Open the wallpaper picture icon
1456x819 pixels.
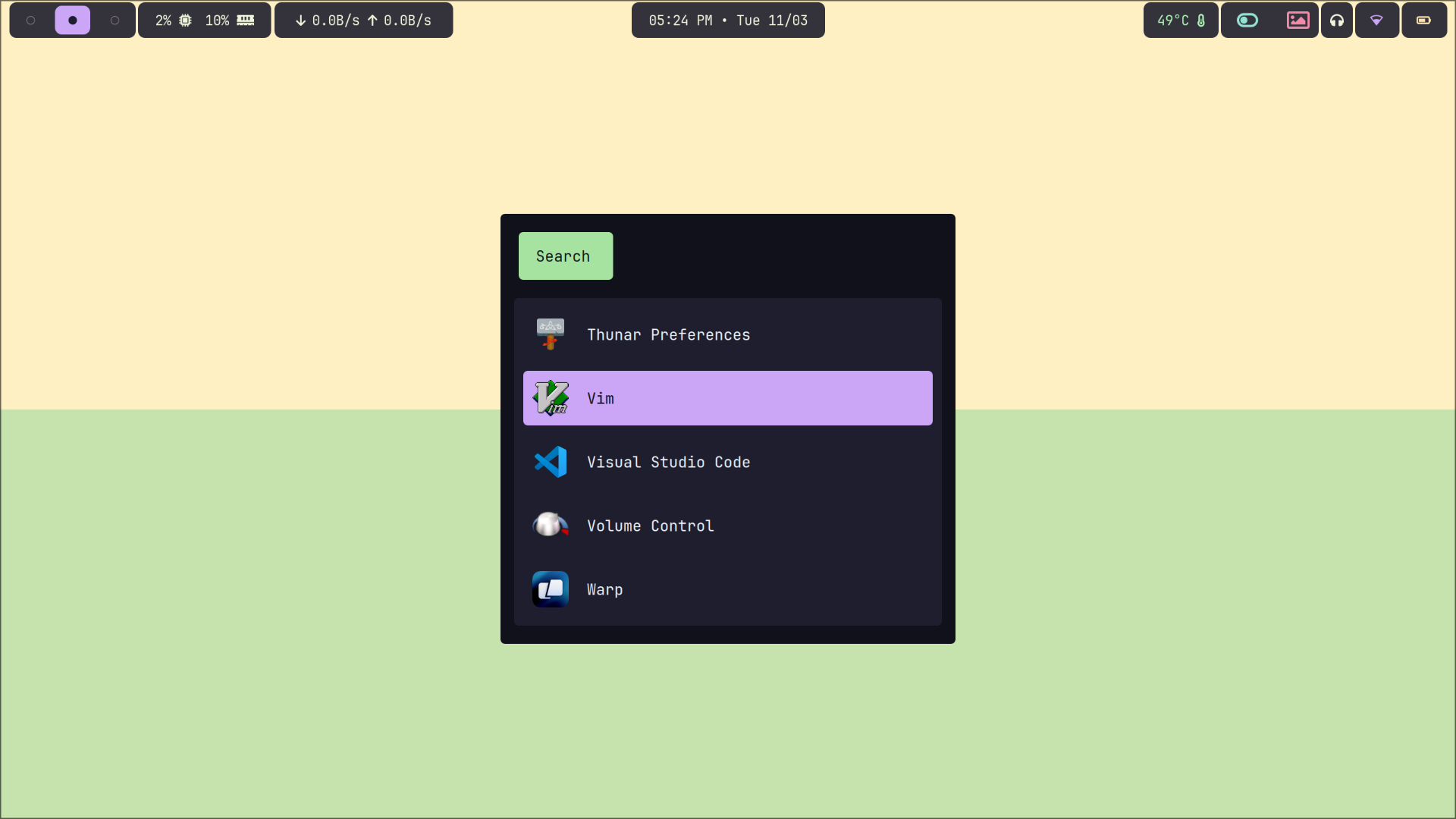pyautogui.click(x=1298, y=20)
